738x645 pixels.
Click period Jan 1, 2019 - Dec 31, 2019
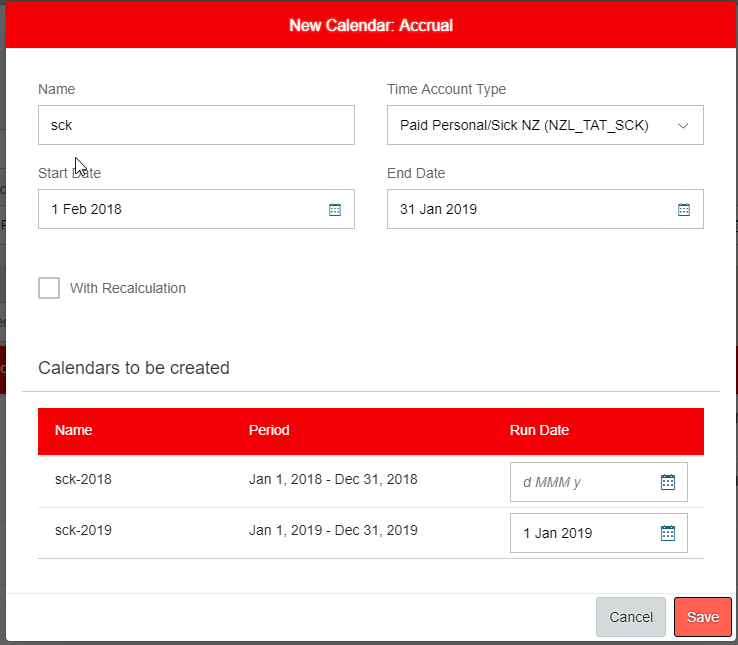(333, 530)
